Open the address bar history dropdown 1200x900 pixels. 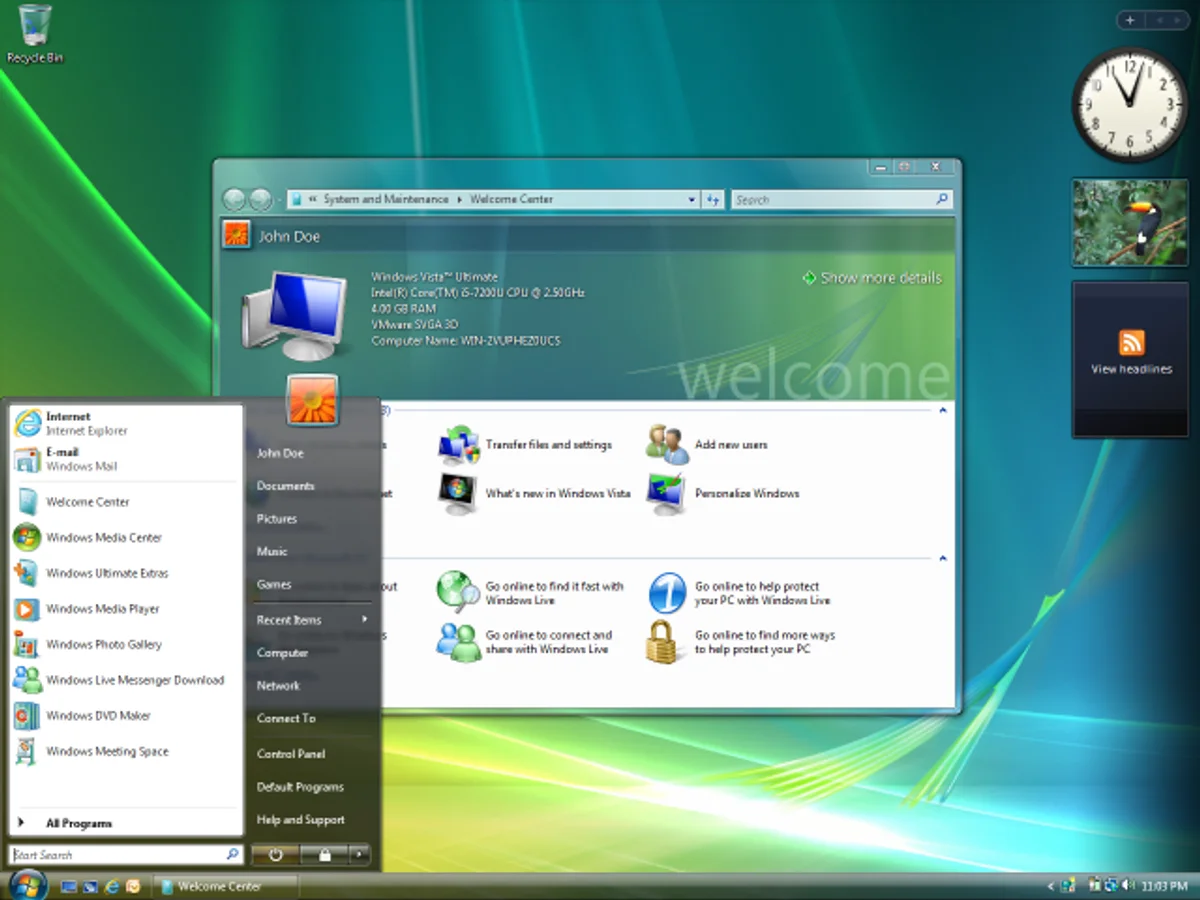691,199
